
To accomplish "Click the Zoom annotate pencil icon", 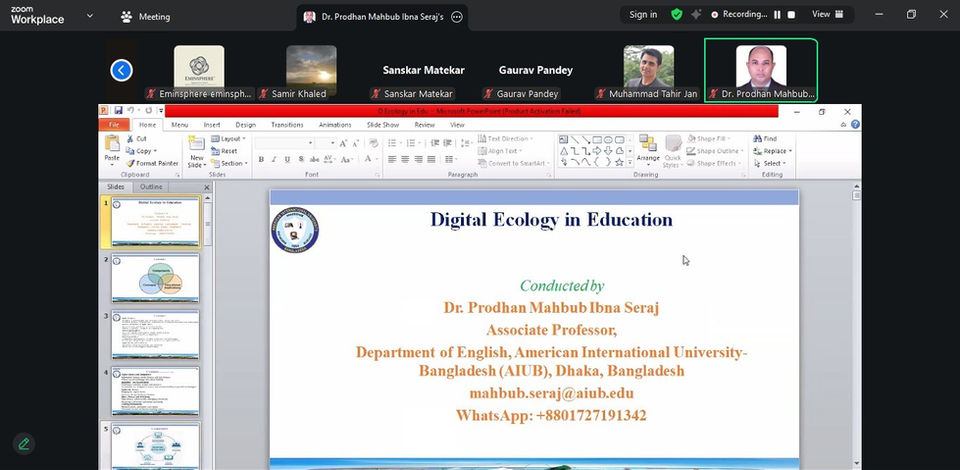I will click(x=24, y=444).
